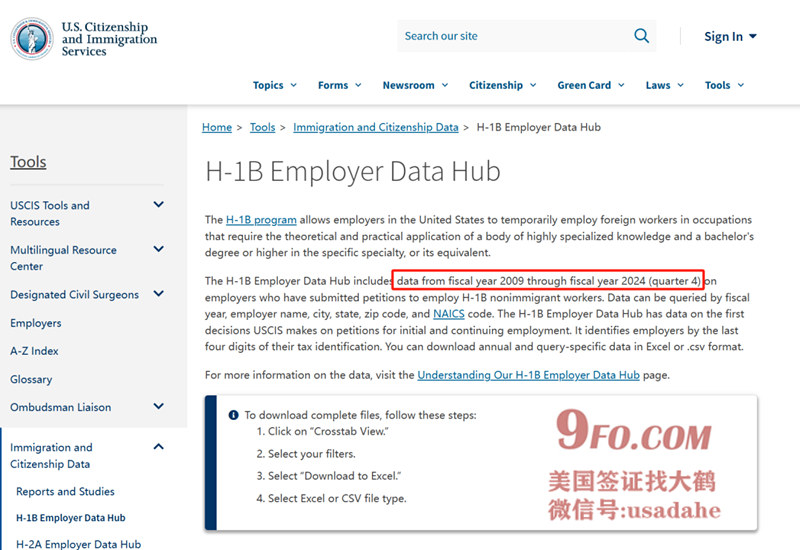The image size is (800, 550).
Task: Open Tools breadcrumb link
Action: click(262, 127)
